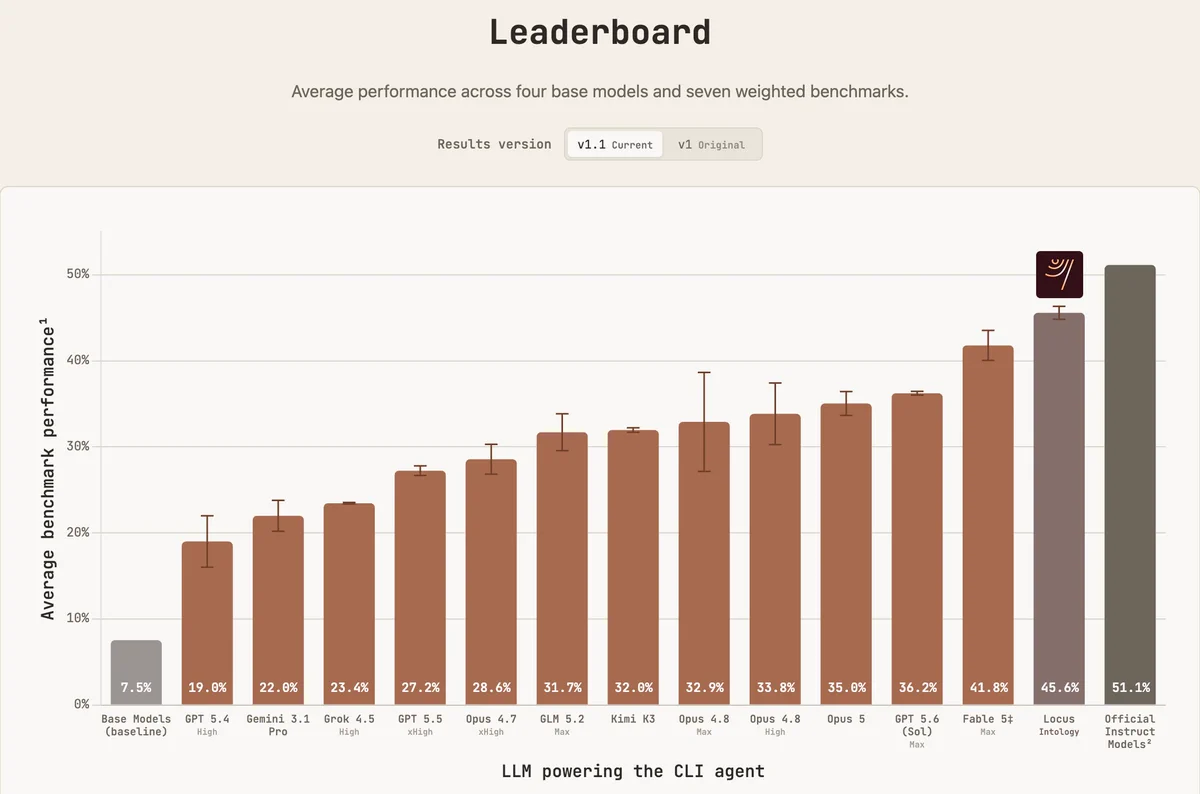Click the Opus 4.7 bar
This screenshot has height=794, width=1200.
point(491,582)
